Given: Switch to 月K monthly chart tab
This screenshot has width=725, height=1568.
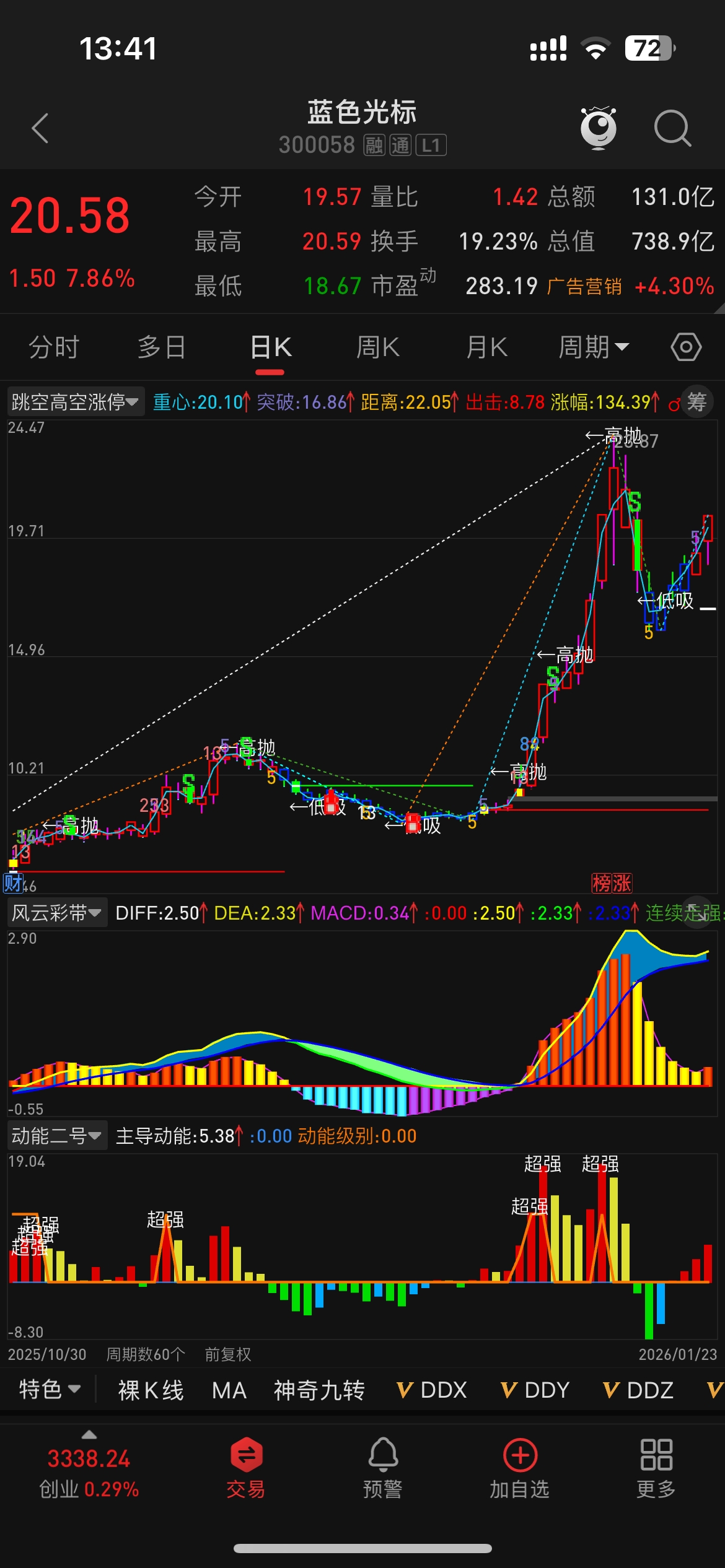Looking at the screenshot, I should 486,347.
